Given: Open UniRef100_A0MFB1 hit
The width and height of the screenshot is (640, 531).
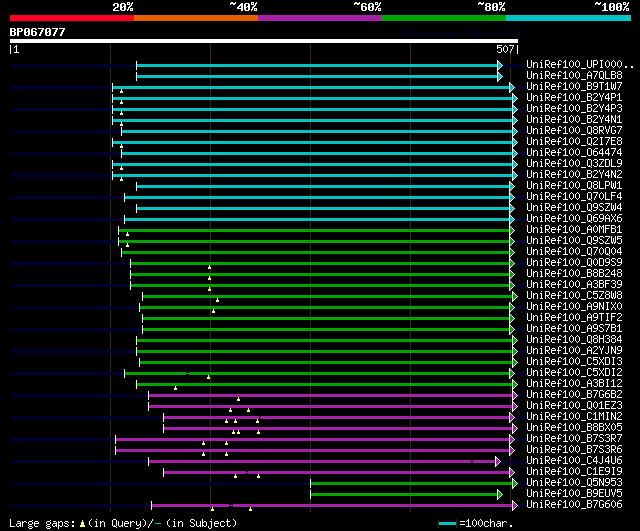Looking at the screenshot, I should click(574, 230).
